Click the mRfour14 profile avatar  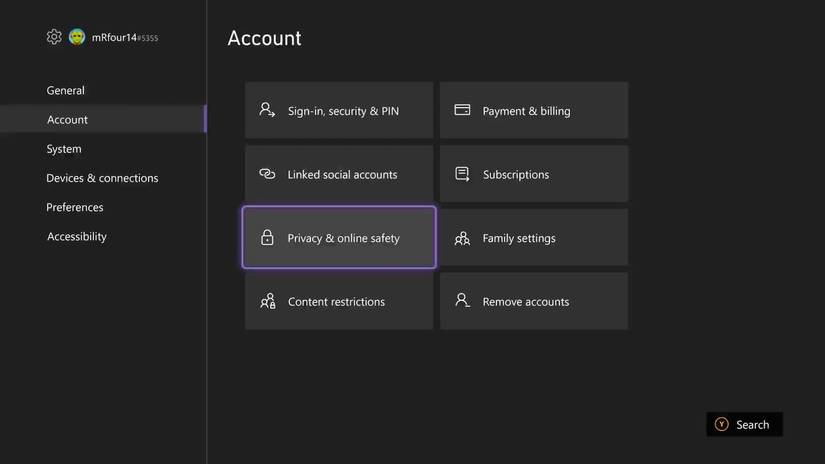pos(77,37)
